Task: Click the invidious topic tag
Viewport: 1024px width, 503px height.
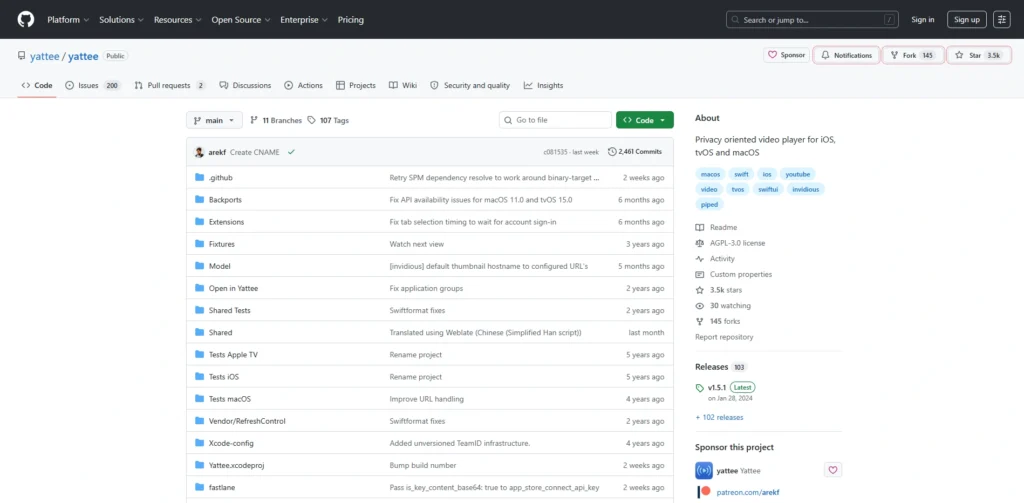Action: [x=805, y=189]
